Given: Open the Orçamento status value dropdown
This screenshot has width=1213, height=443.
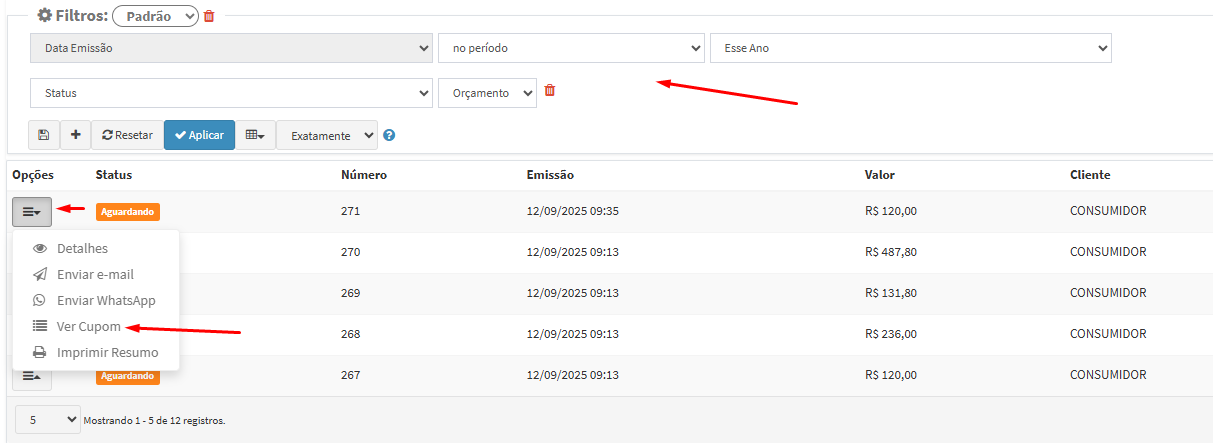Looking at the screenshot, I should pos(487,93).
